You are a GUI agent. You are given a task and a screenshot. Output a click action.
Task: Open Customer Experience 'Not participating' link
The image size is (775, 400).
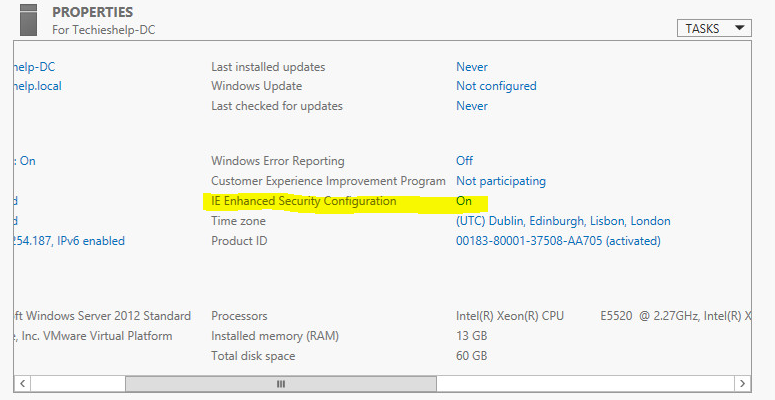[x=501, y=181]
